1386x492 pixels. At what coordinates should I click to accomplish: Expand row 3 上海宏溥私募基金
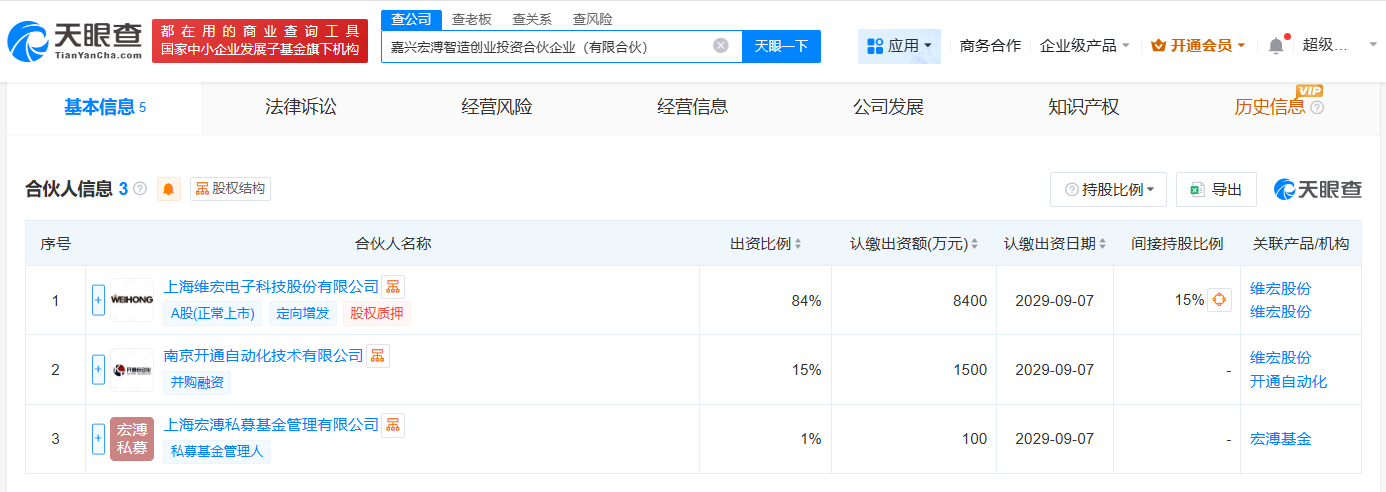point(98,438)
